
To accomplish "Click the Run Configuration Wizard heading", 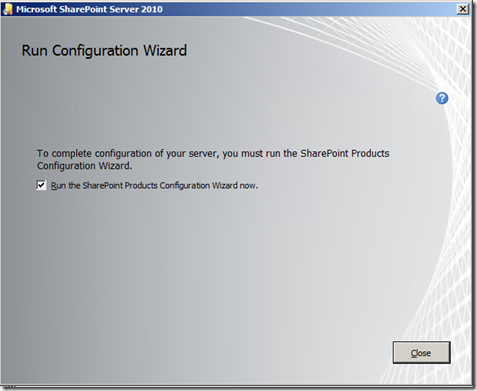I will pyautogui.click(x=104, y=51).
